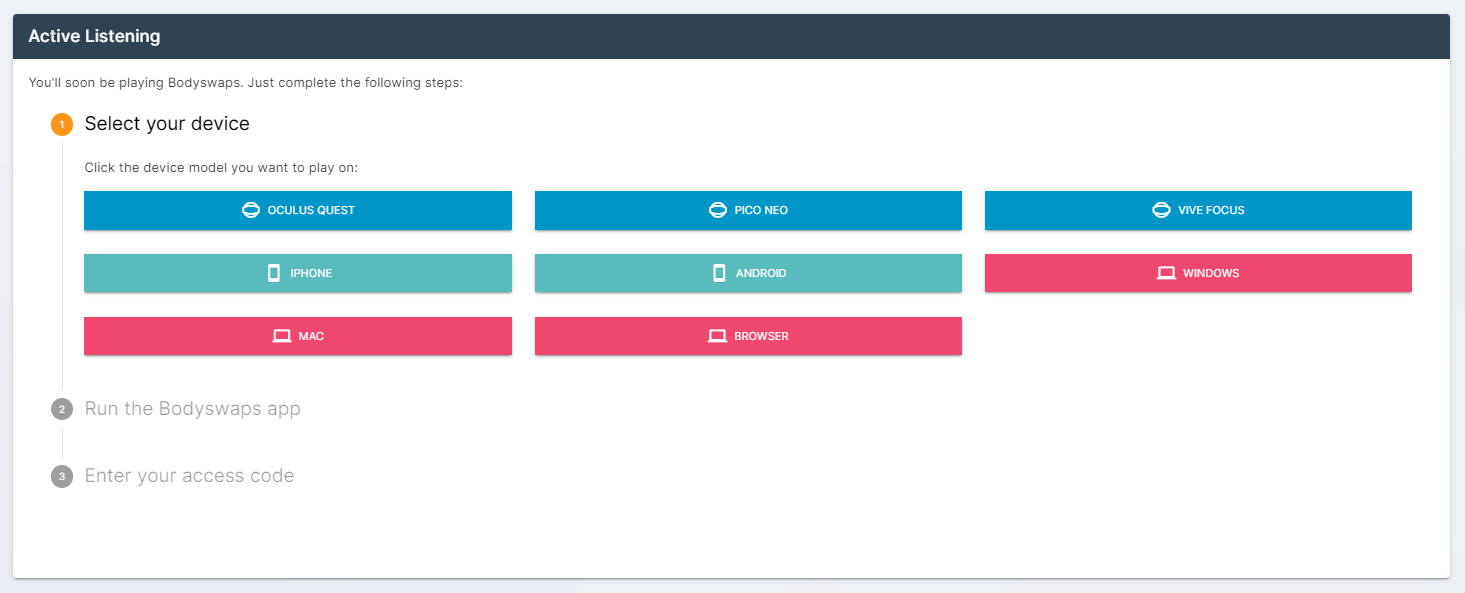Click the laptop icon on the Mac button
Viewport: 1465px width, 593px height.
pyautogui.click(x=282, y=336)
